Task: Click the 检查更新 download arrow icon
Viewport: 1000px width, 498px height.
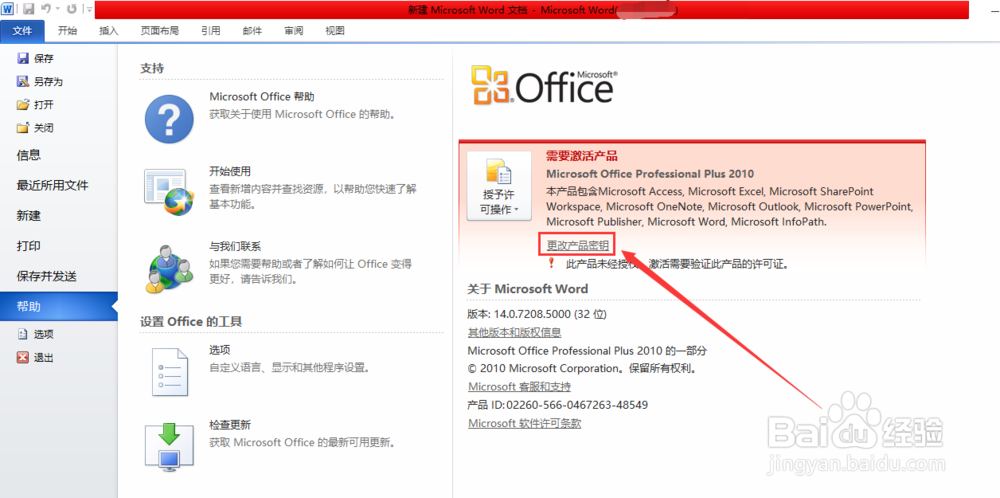Action: (169, 446)
